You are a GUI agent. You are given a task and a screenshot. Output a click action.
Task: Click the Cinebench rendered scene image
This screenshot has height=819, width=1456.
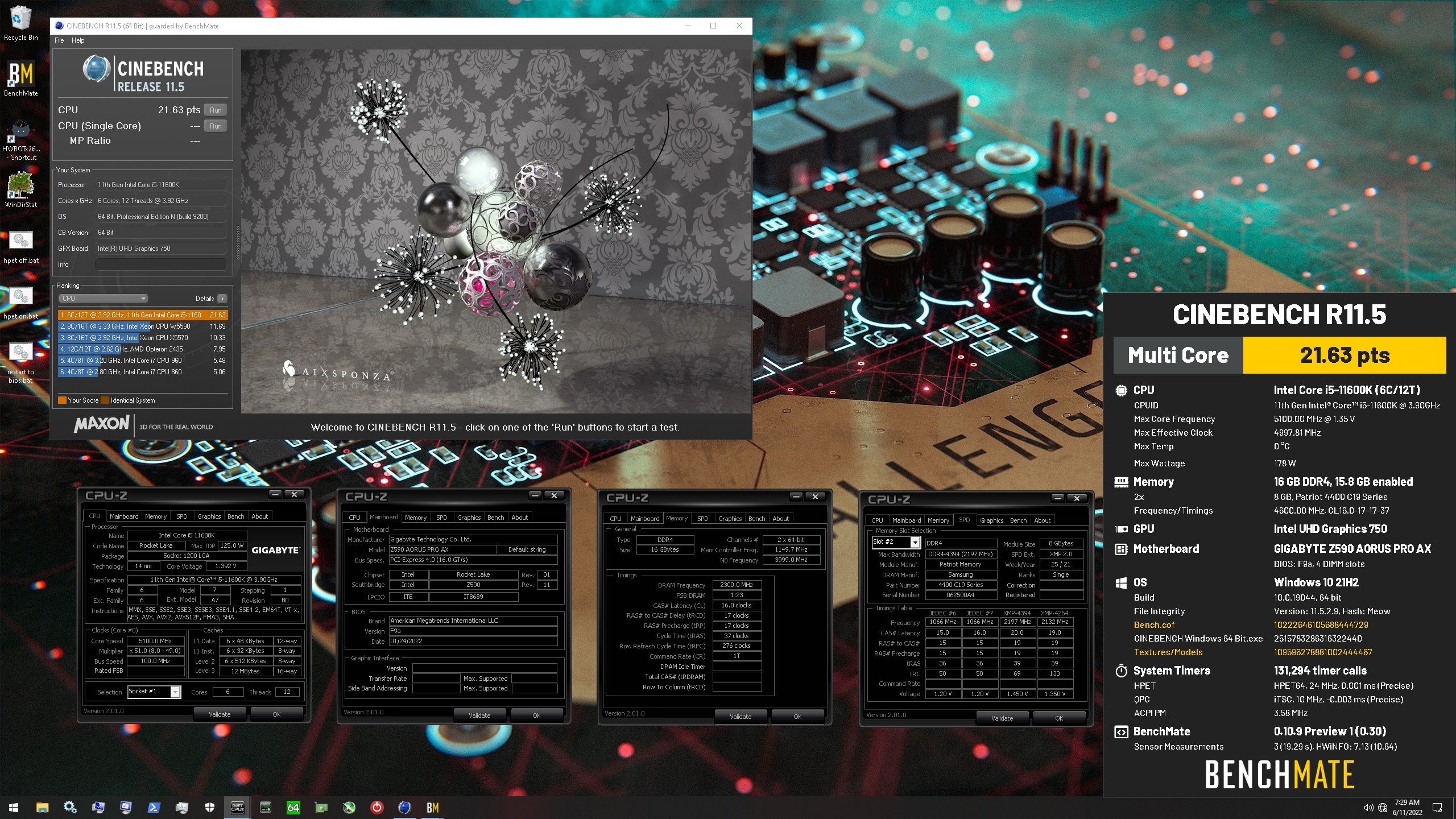[x=496, y=231]
